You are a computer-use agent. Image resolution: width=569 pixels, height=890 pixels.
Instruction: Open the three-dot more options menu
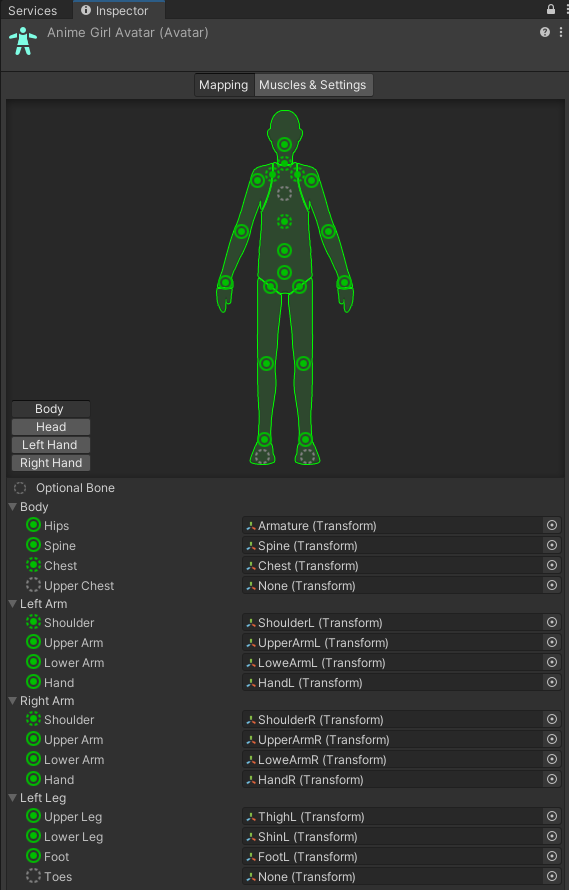560,32
